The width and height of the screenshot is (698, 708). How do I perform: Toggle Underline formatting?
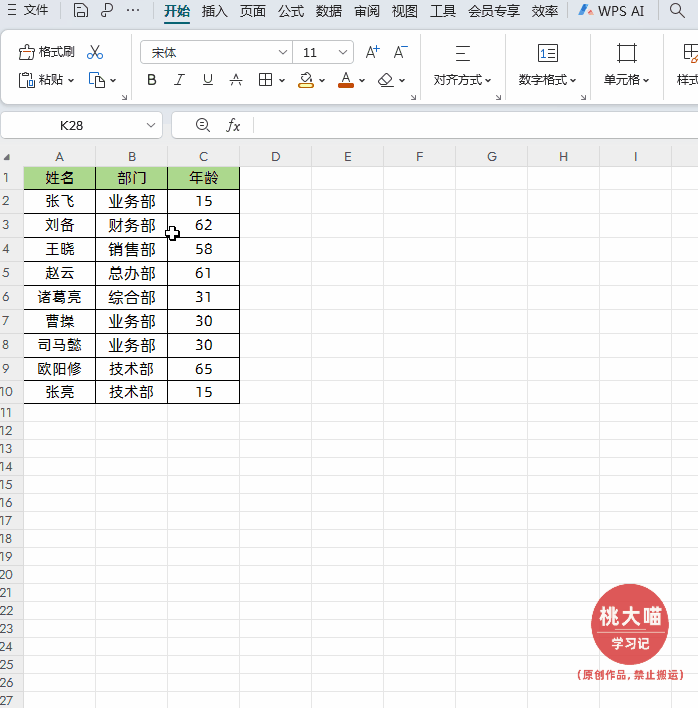point(208,80)
